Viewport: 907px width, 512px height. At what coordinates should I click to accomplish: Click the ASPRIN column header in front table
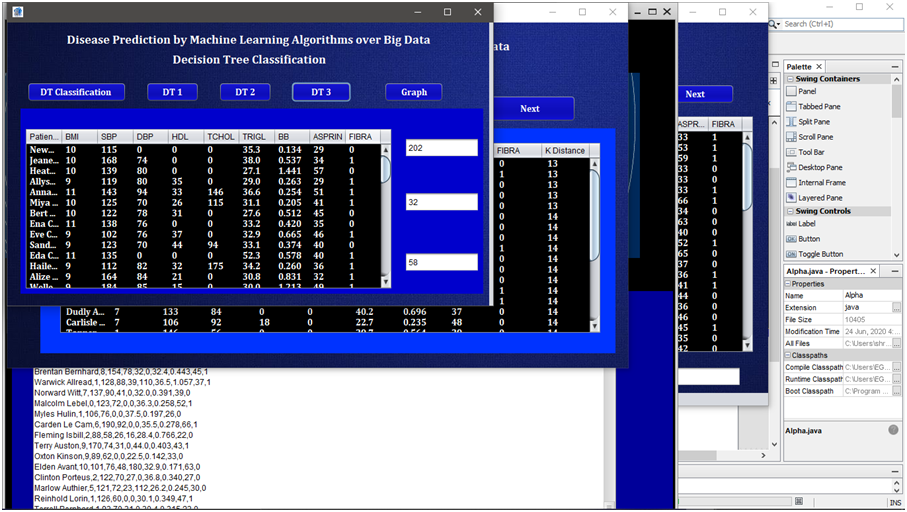328,137
